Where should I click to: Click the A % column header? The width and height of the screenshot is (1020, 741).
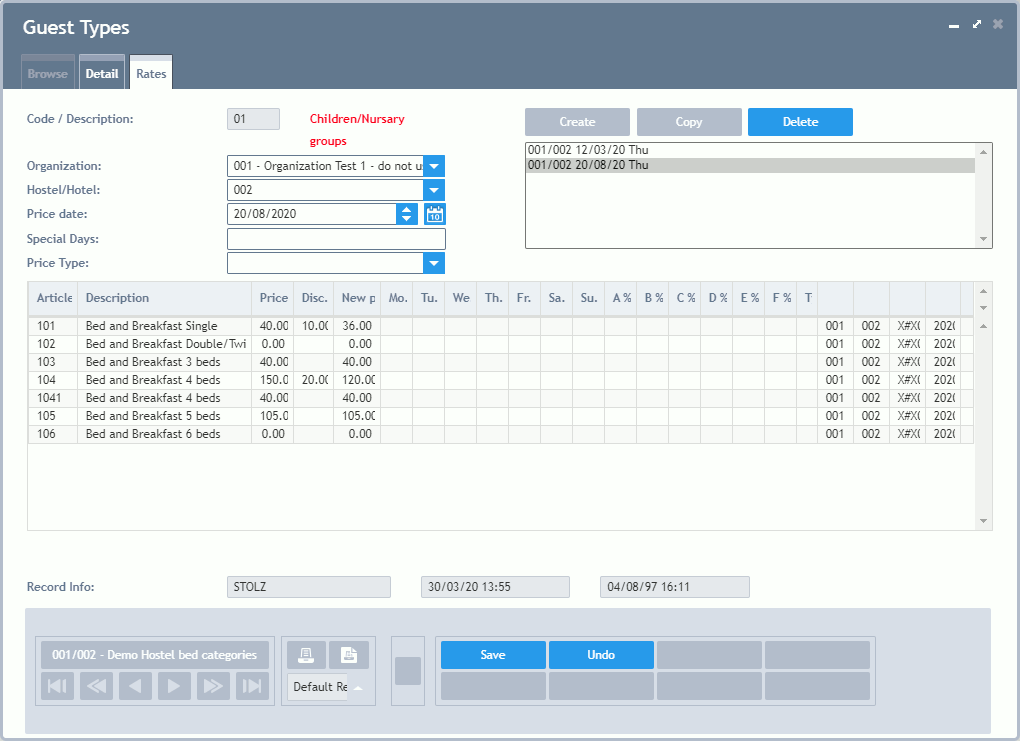621,298
